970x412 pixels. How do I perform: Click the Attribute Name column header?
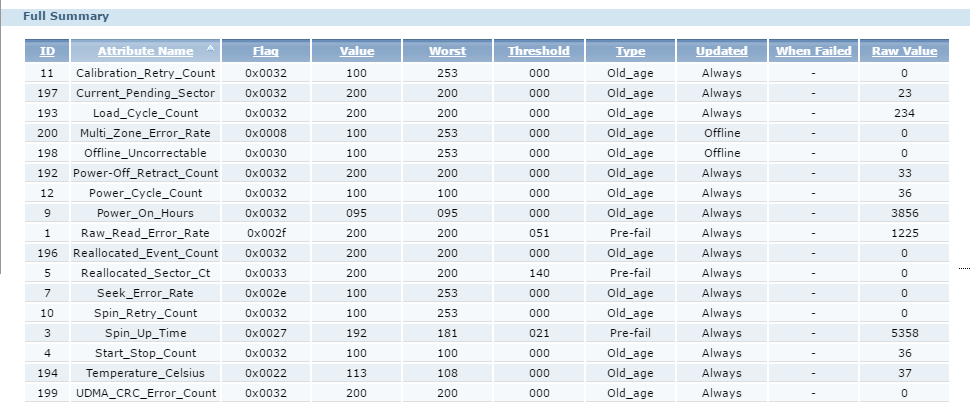(x=145, y=51)
